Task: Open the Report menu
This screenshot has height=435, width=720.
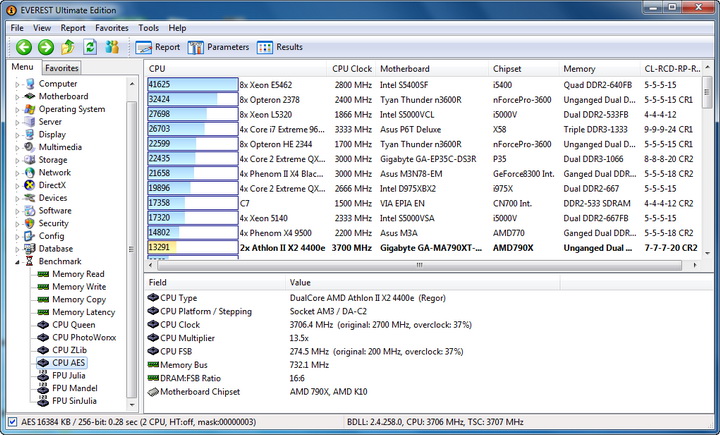Action: [73, 28]
